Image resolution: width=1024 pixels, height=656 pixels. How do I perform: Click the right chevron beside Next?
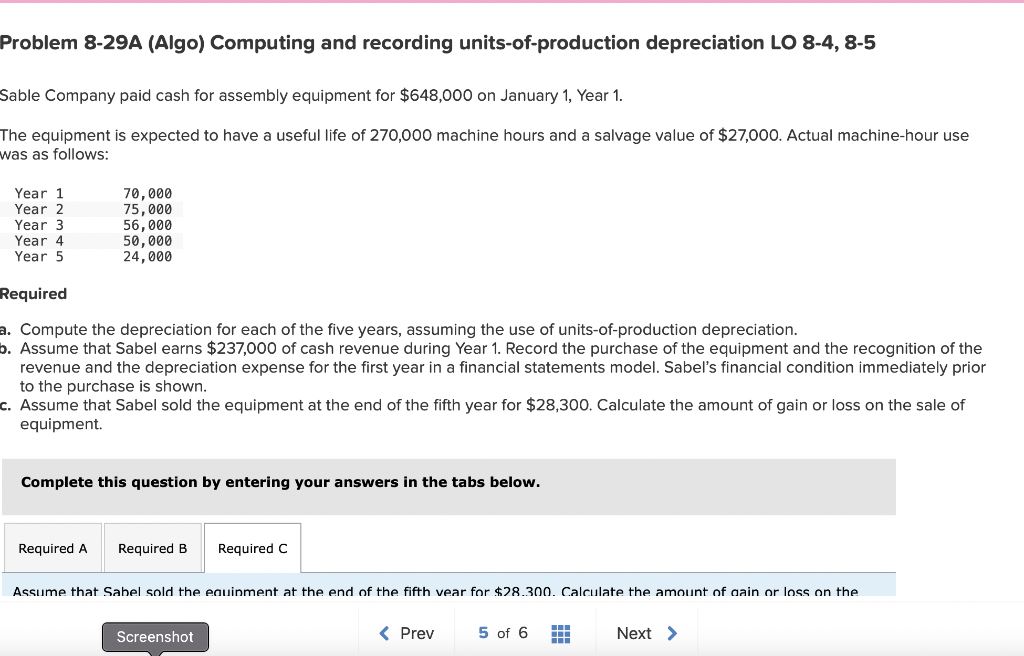(x=672, y=633)
